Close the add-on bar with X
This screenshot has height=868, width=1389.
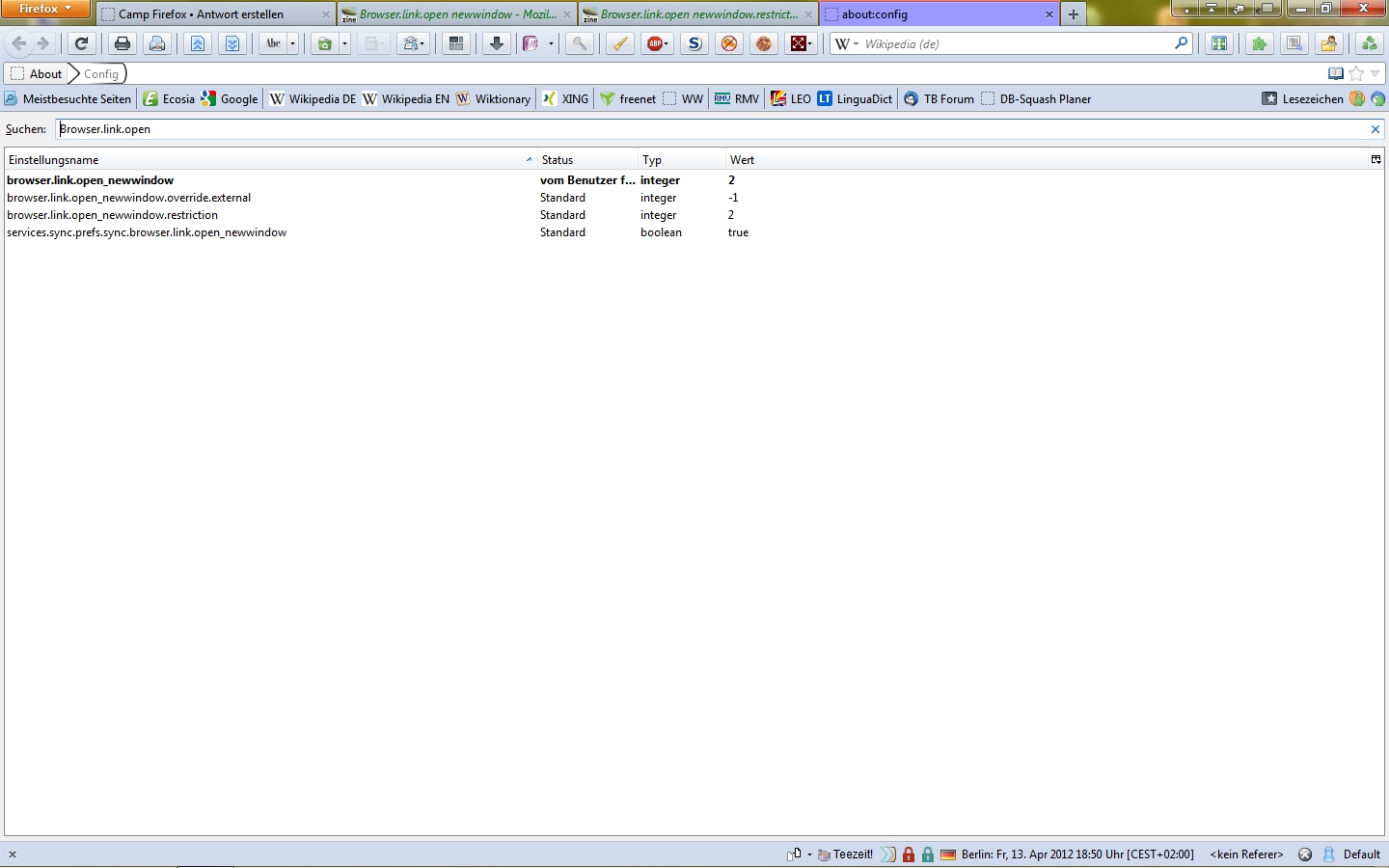pos(13,854)
